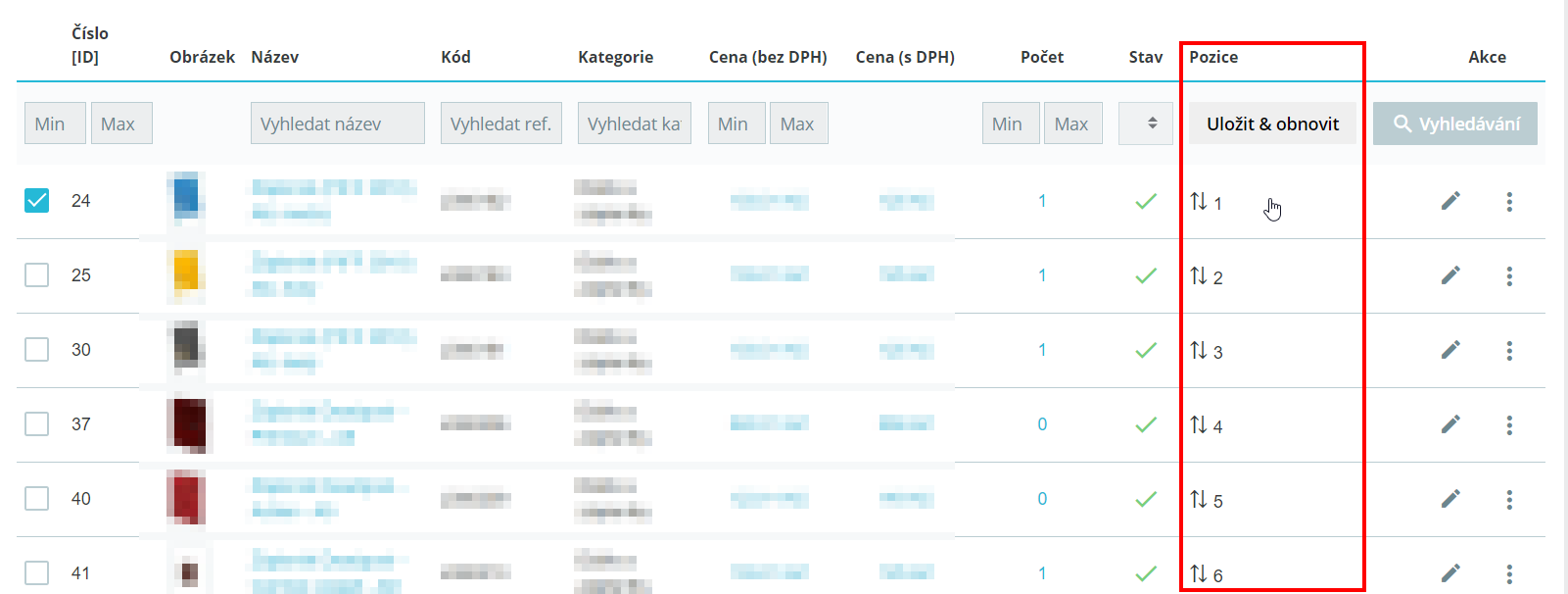Image resolution: width=1568 pixels, height=594 pixels.
Task: Open product 30 image thumbnail
Action: (186, 349)
